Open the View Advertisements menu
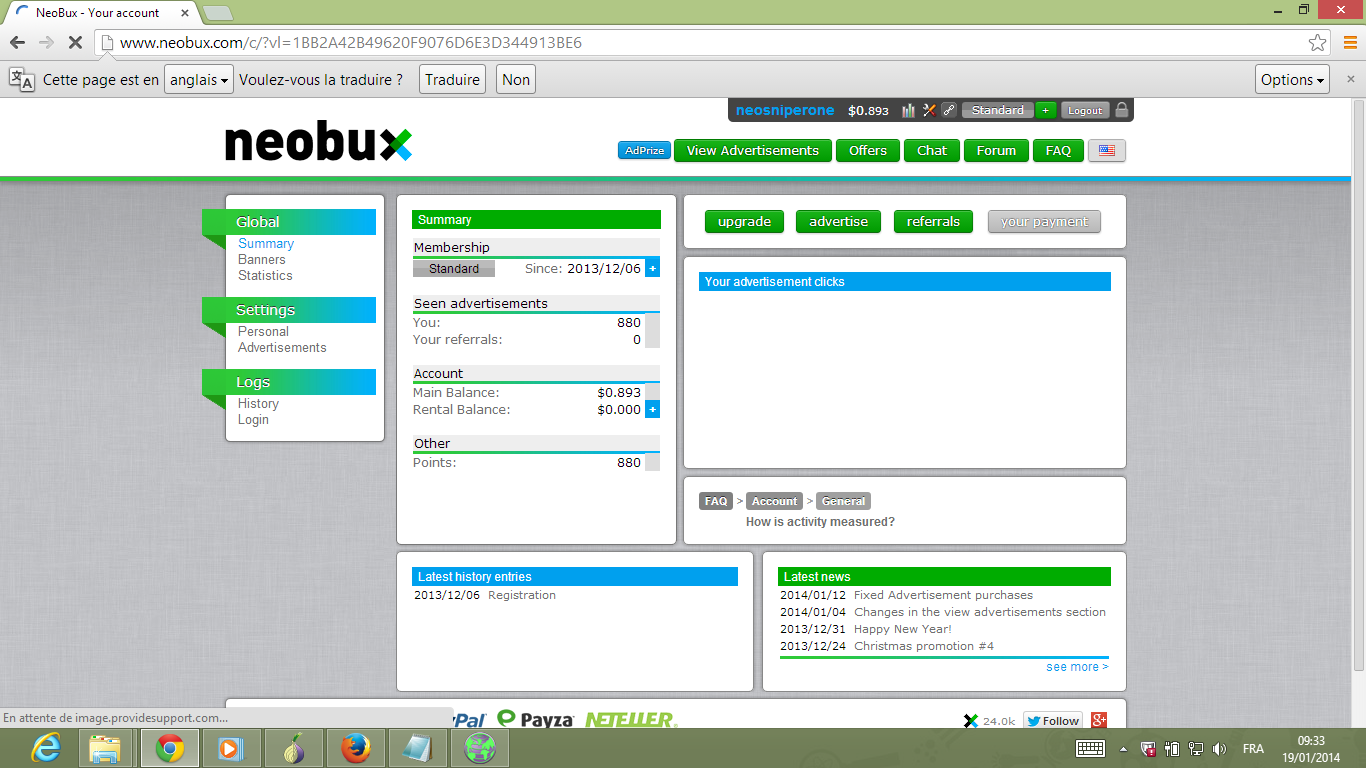The height and width of the screenshot is (768, 1366). [753, 151]
